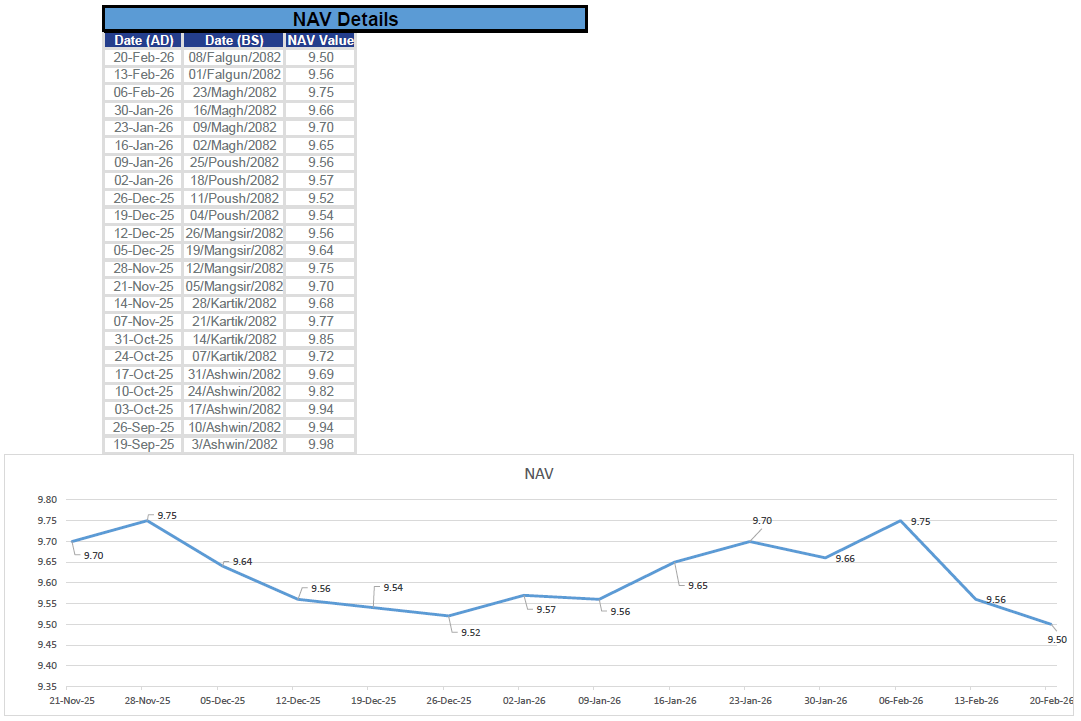
Task: Click the 9.80 y-axis label
Action: (x=46, y=500)
